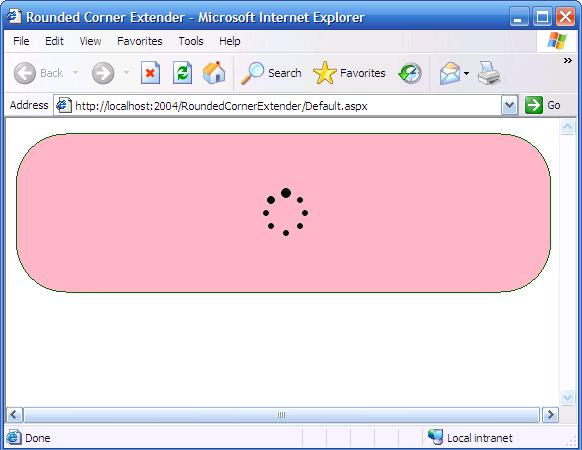Viewport: 582px width, 450px height.
Task: Expand the Forward button history dropdown arrow
Action: coord(126,72)
